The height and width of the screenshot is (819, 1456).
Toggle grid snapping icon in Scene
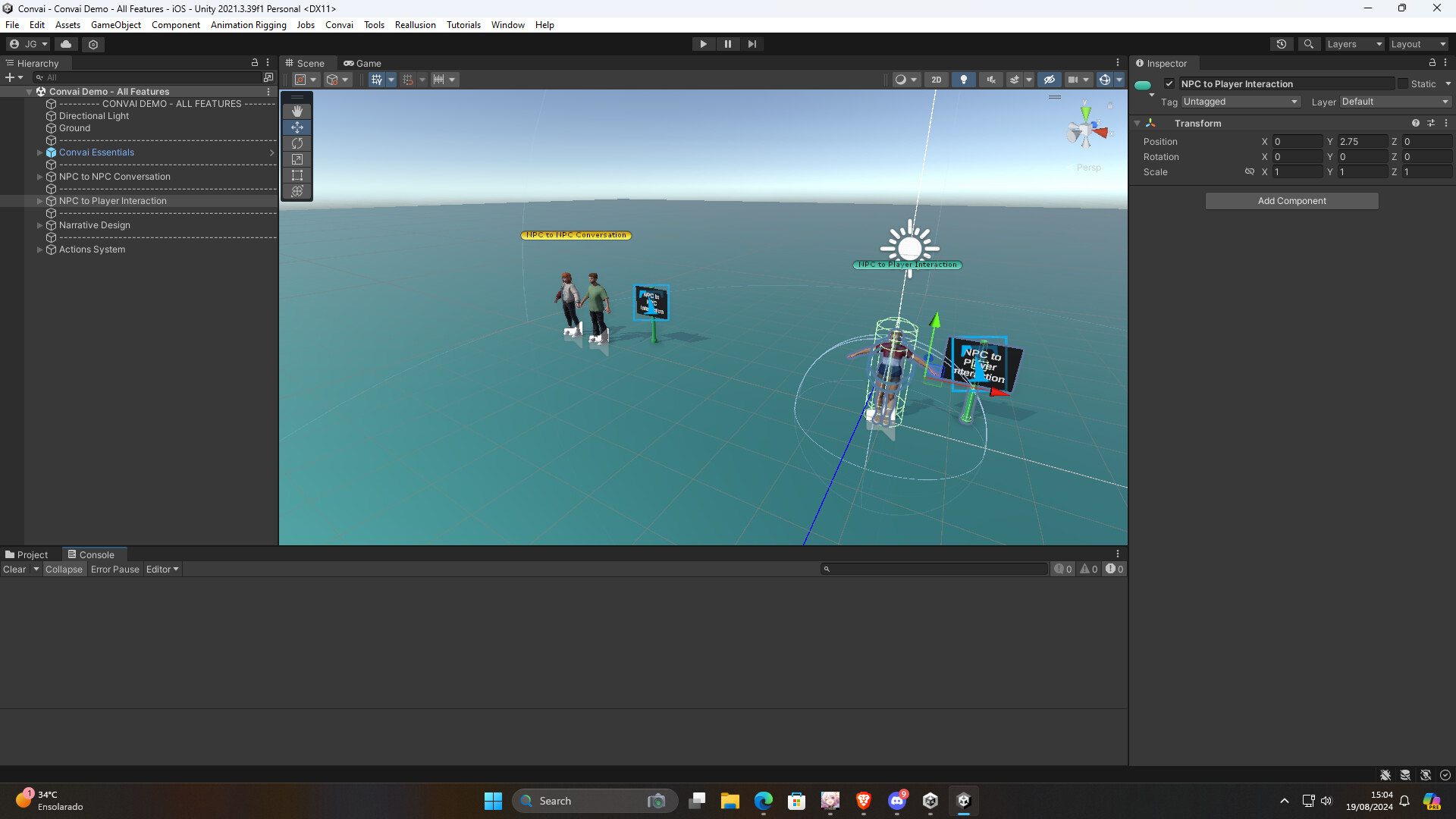click(x=408, y=80)
